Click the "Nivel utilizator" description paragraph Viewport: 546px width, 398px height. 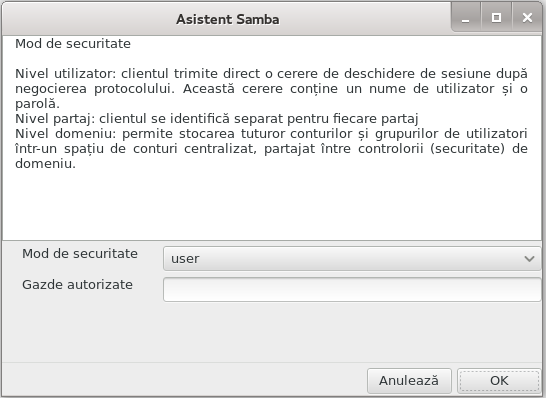(271, 88)
